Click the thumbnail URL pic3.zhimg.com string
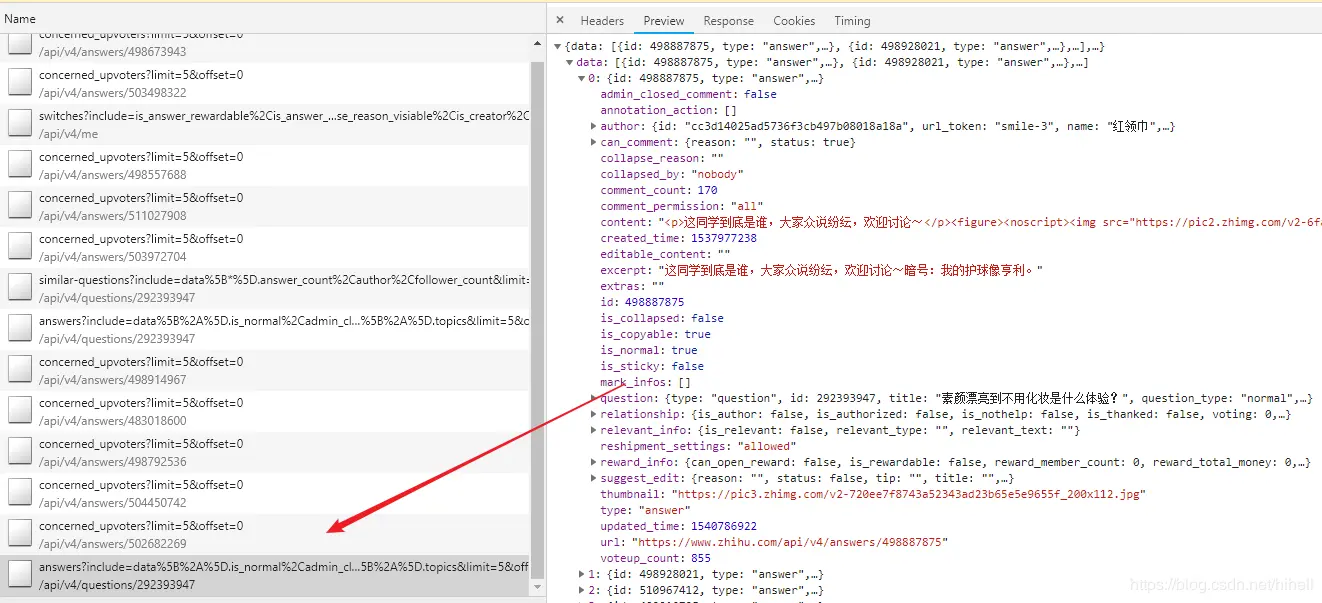The image size is (1322, 603). pyautogui.click(x=908, y=494)
